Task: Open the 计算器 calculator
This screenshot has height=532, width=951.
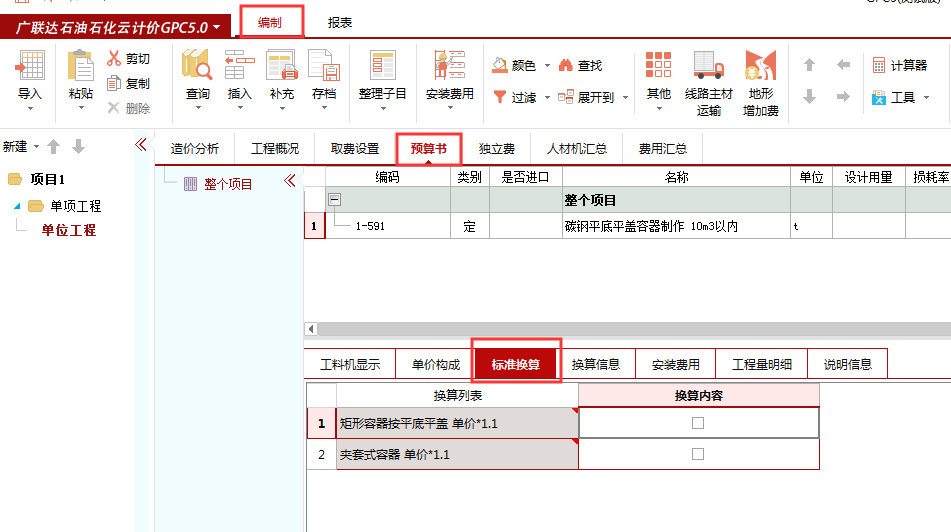Action: coord(899,65)
